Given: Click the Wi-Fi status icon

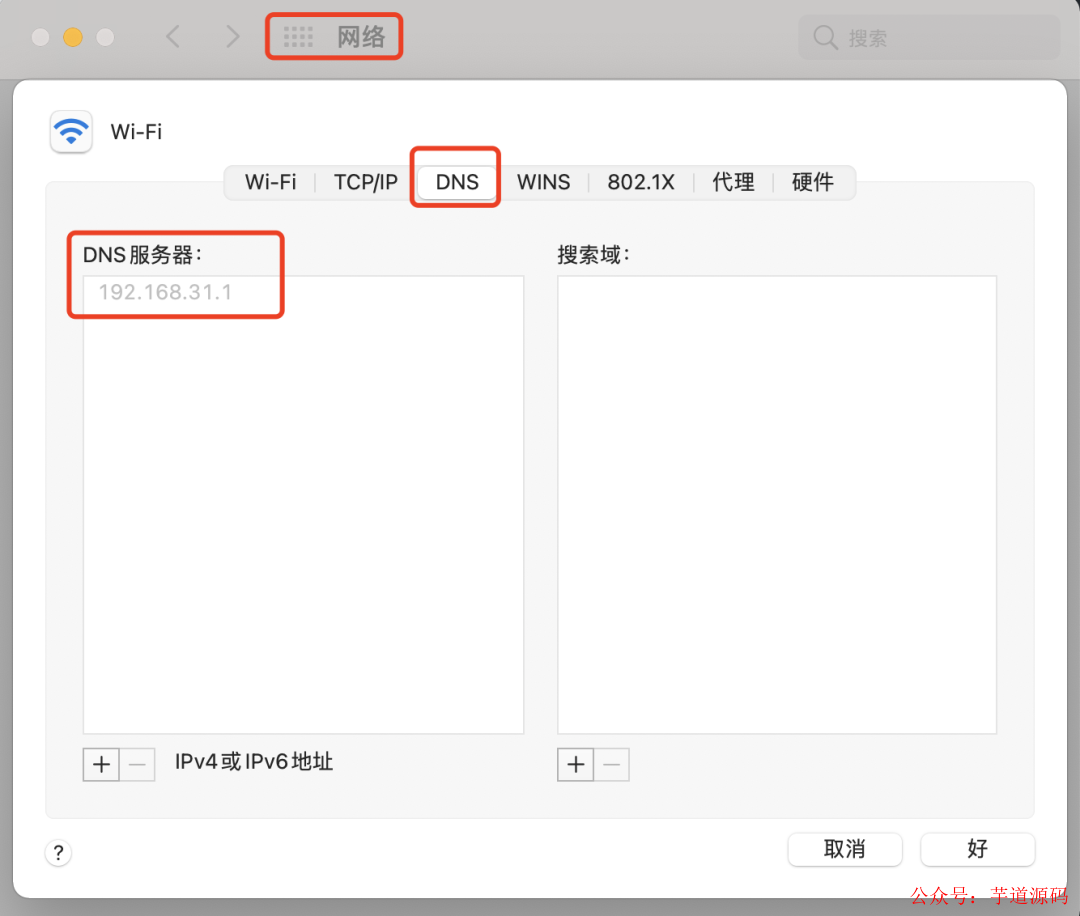Looking at the screenshot, I should pos(70,131).
